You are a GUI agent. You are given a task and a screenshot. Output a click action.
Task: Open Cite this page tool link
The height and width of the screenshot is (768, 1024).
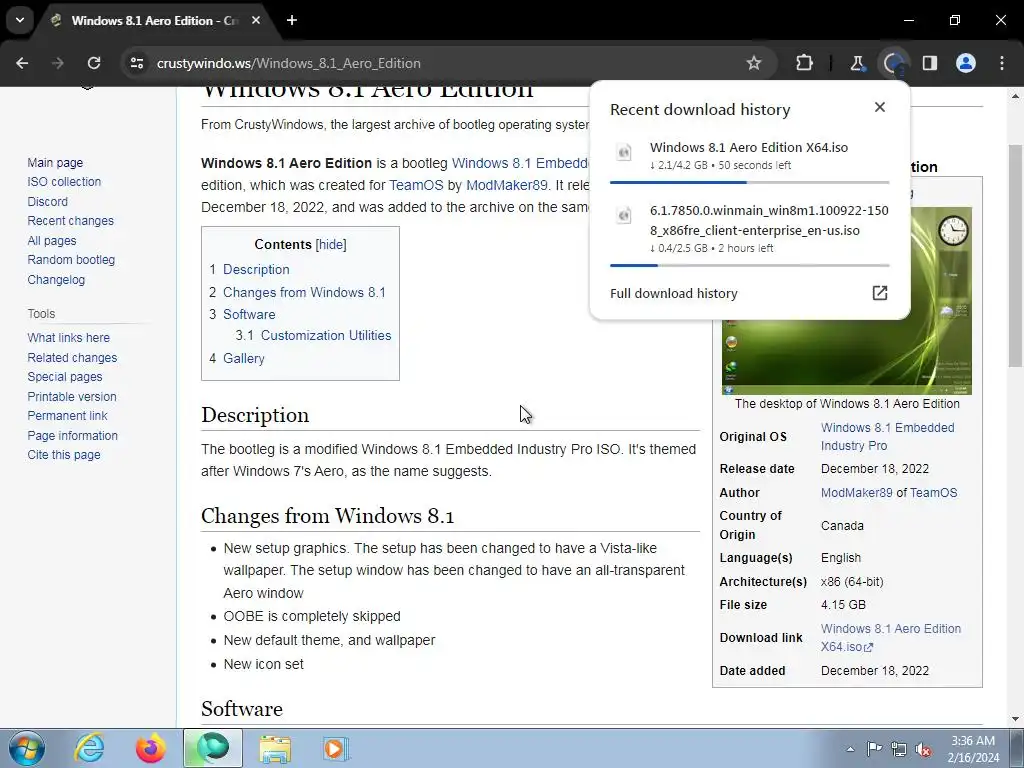(x=64, y=455)
